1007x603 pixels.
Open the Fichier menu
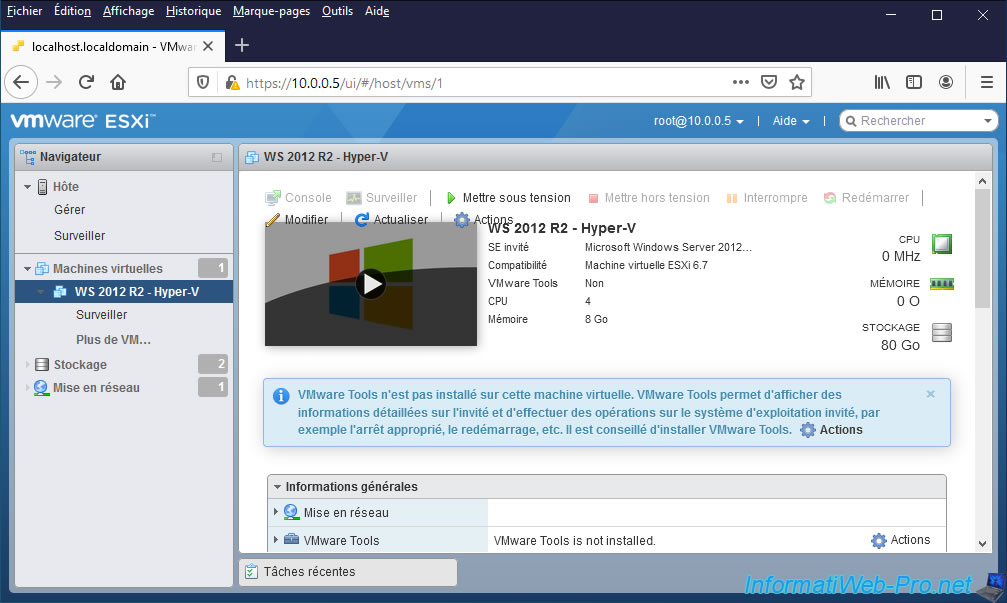[x=24, y=11]
